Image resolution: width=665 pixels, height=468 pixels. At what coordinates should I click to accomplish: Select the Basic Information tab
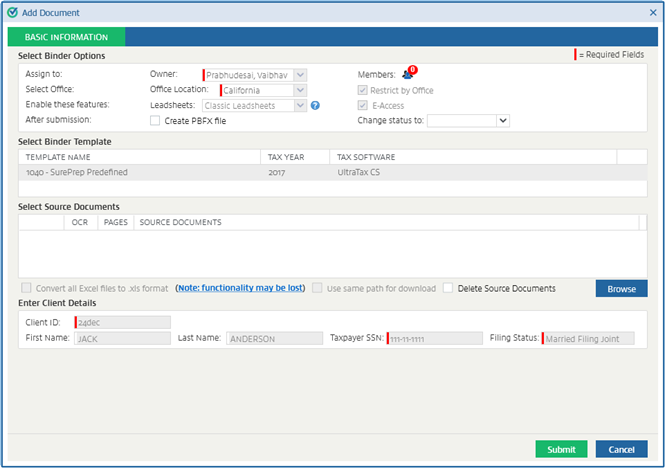coord(66,37)
